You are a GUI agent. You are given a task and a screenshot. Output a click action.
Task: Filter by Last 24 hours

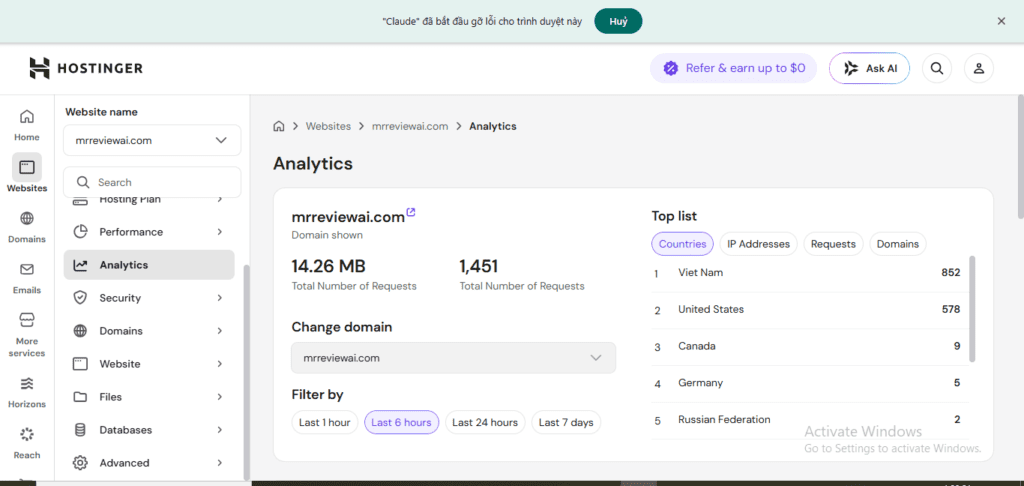point(485,422)
